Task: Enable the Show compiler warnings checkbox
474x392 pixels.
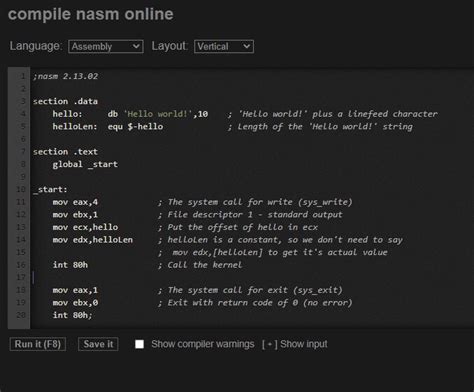Action: (139, 344)
